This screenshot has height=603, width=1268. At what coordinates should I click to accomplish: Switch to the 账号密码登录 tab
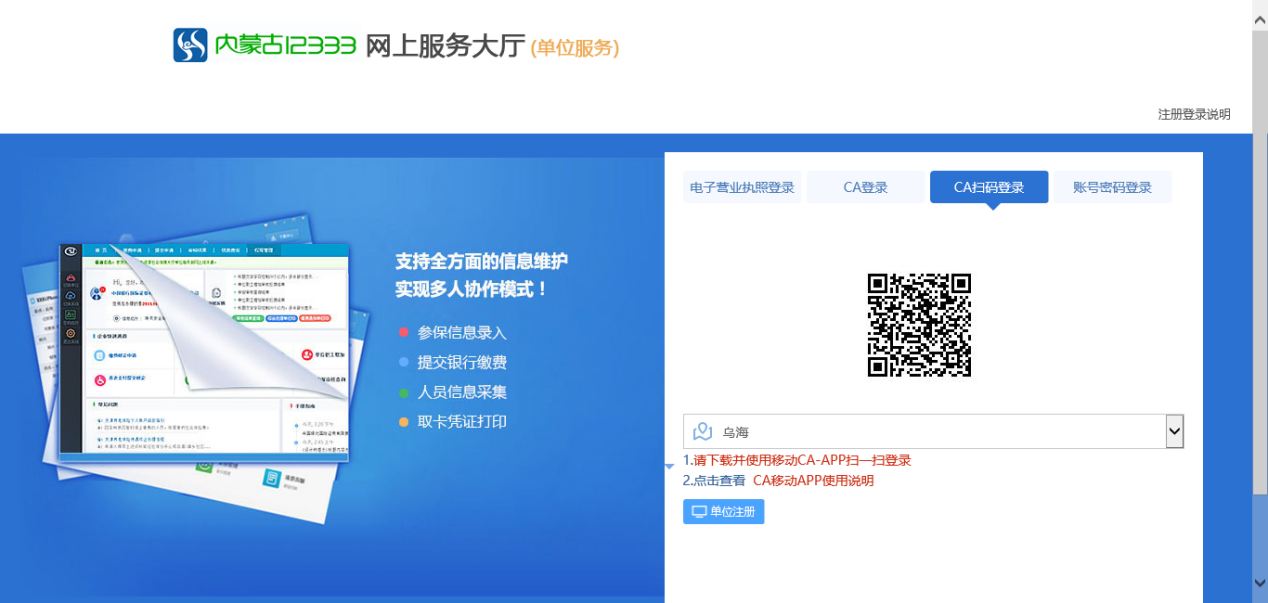(1112, 187)
